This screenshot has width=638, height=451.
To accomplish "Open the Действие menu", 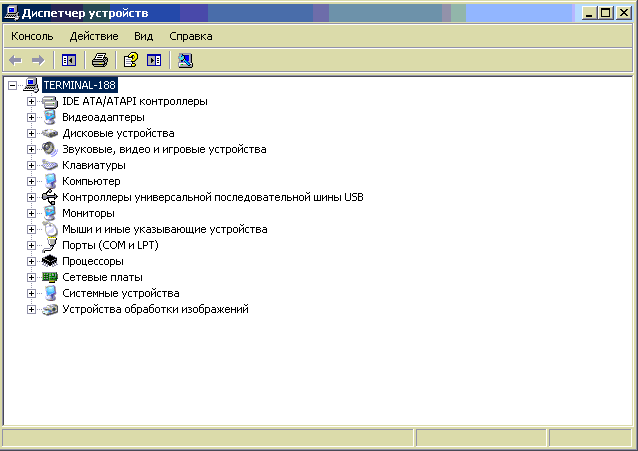I will 94,36.
